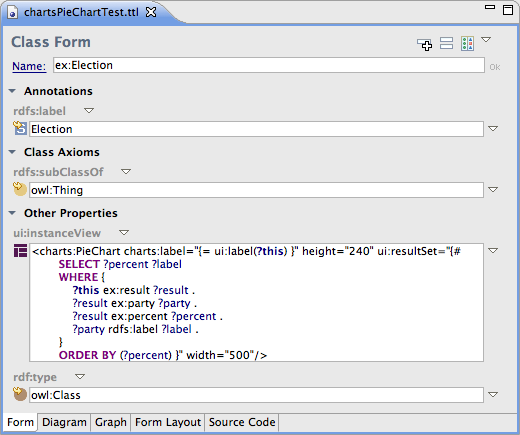Click the rdfs:subClassOf property name
Screen dimensions: 520x435
pyautogui.click(x=58, y=172)
